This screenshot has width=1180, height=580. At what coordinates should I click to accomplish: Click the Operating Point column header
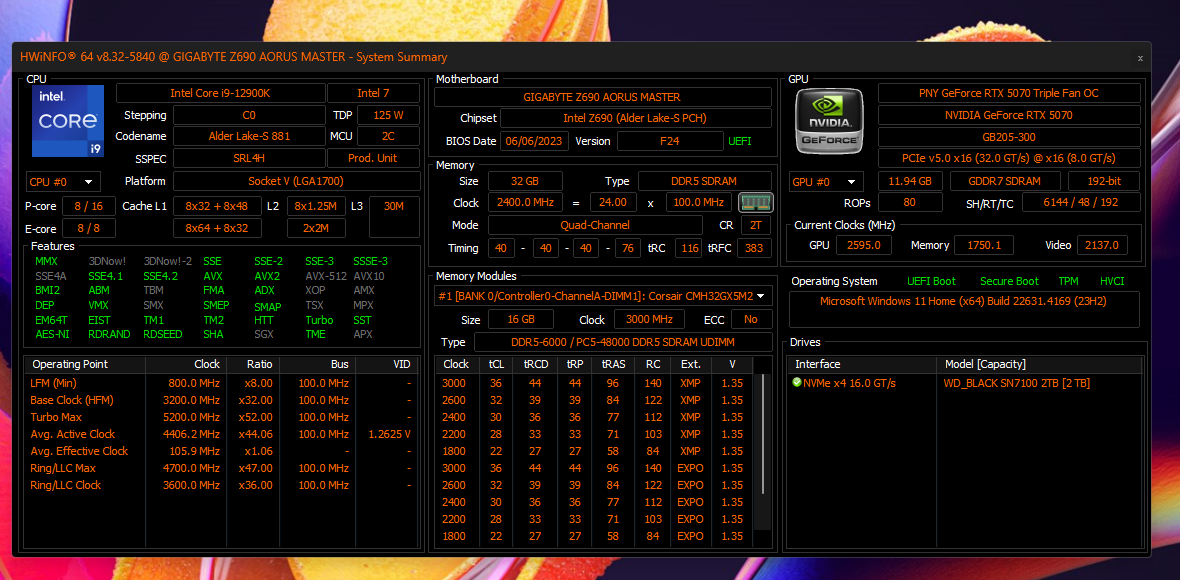(84, 364)
